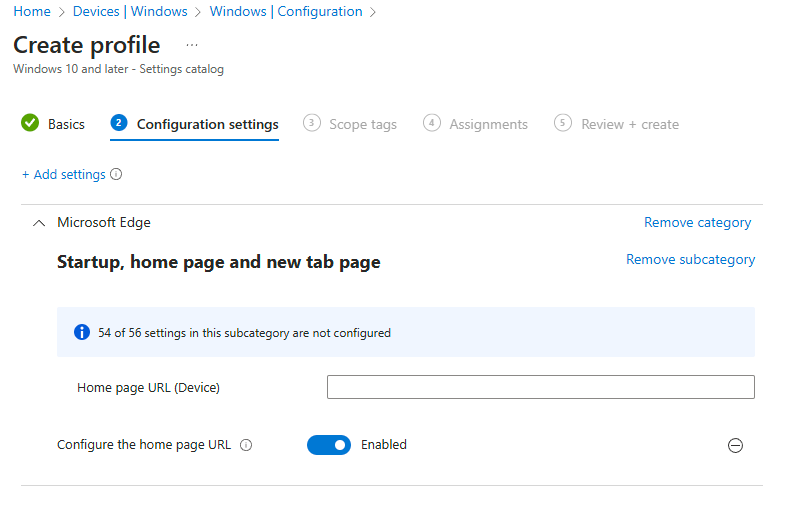Go to Devices | Windows breadcrumb
Image resolution: width=809 pixels, height=507 pixels.
(x=130, y=11)
